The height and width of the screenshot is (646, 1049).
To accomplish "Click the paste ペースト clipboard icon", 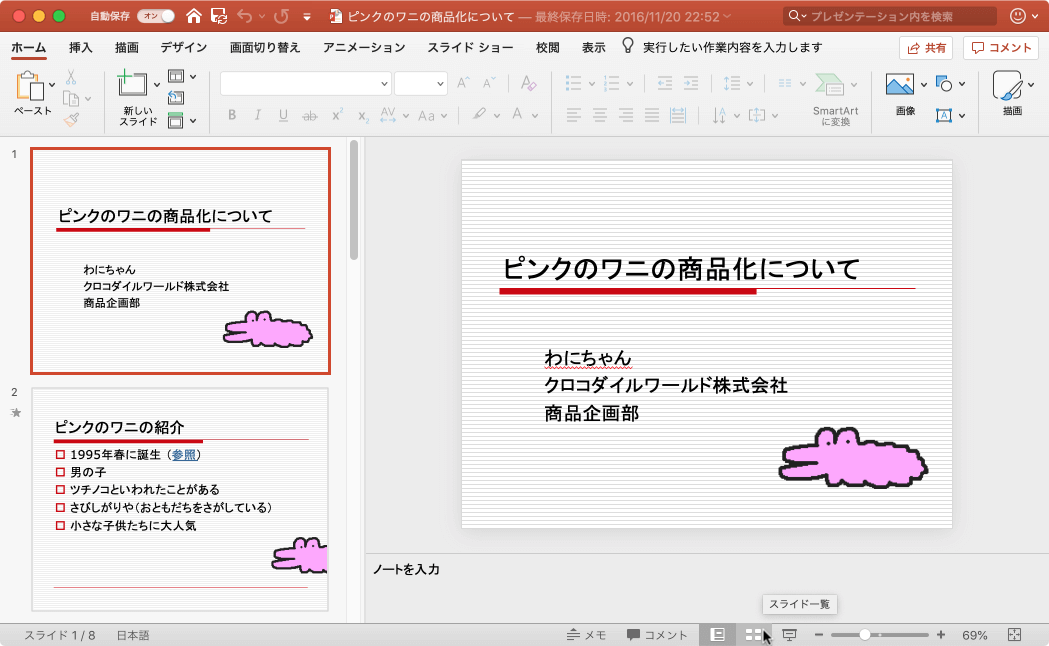I will pyautogui.click(x=30, y=88).
